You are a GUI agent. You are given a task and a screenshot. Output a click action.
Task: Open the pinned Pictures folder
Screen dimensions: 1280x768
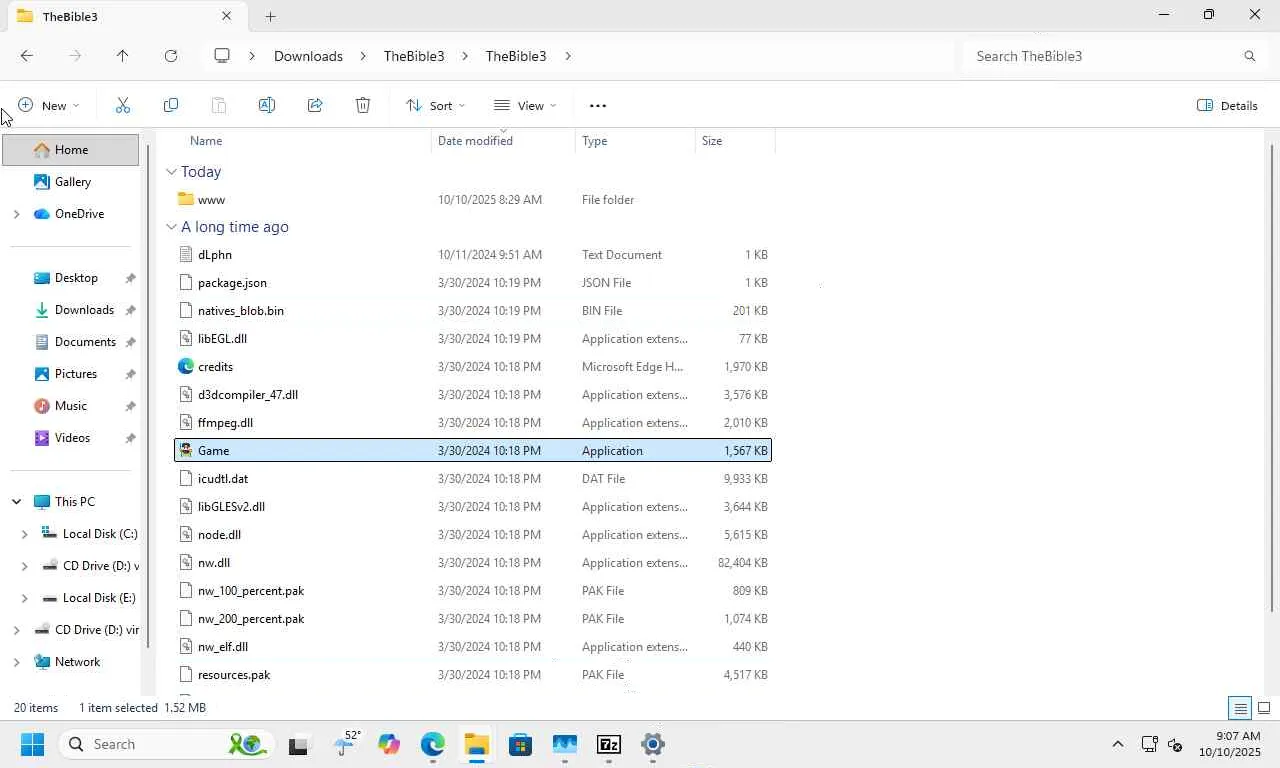[x=76, y=374]
